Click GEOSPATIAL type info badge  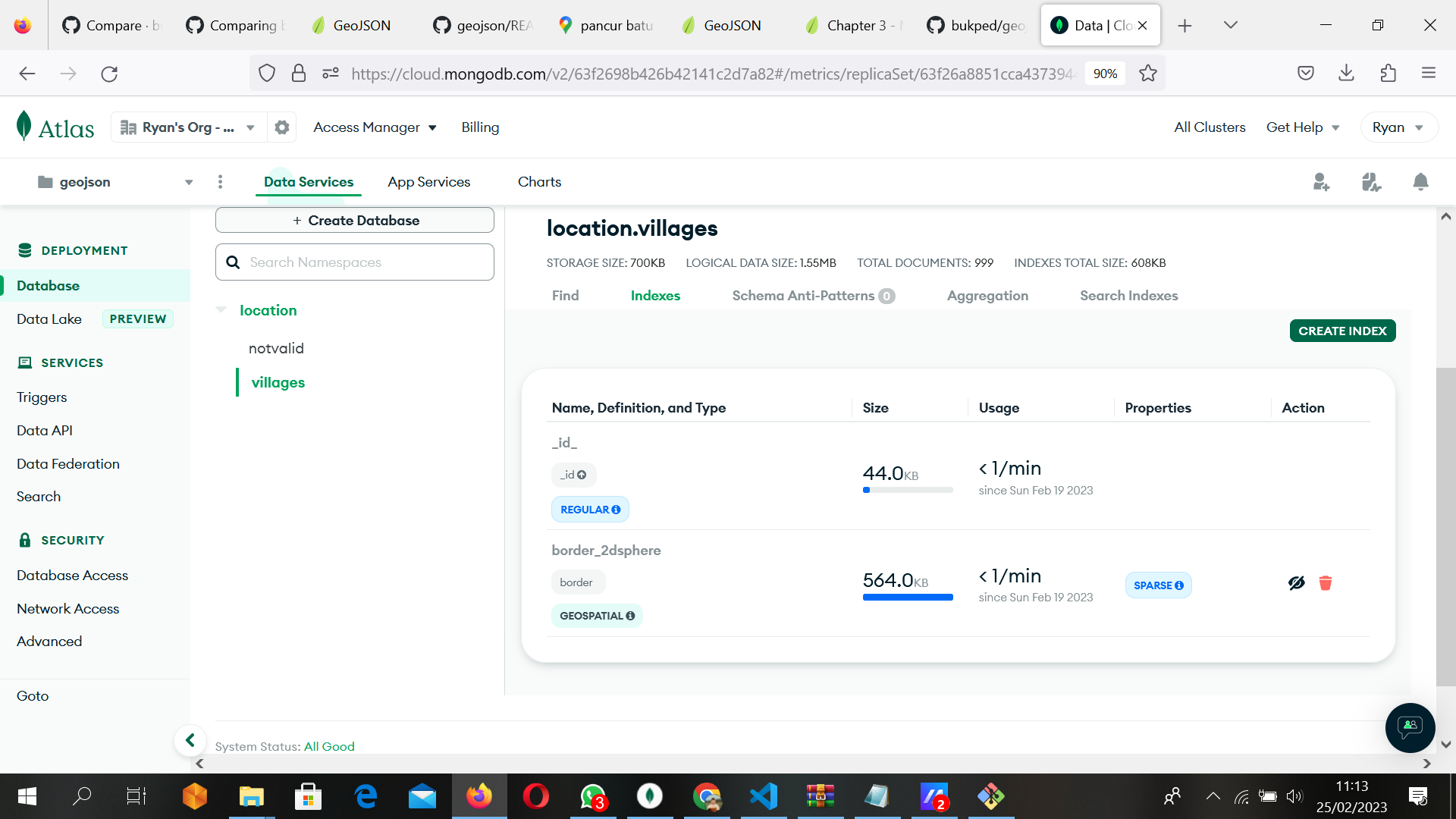[x=597, y=616]
